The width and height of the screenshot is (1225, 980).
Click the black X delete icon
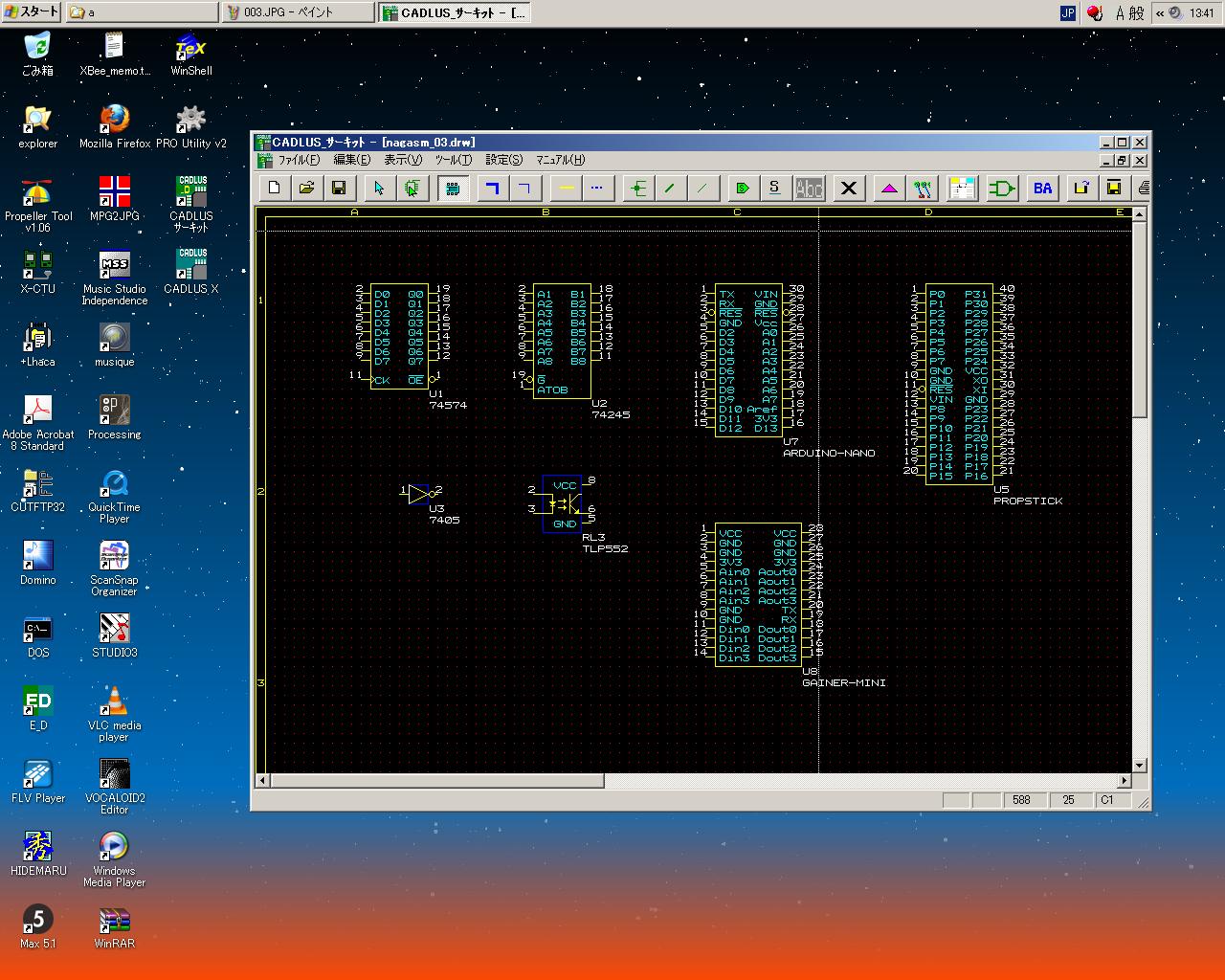(x=848, y=188)
